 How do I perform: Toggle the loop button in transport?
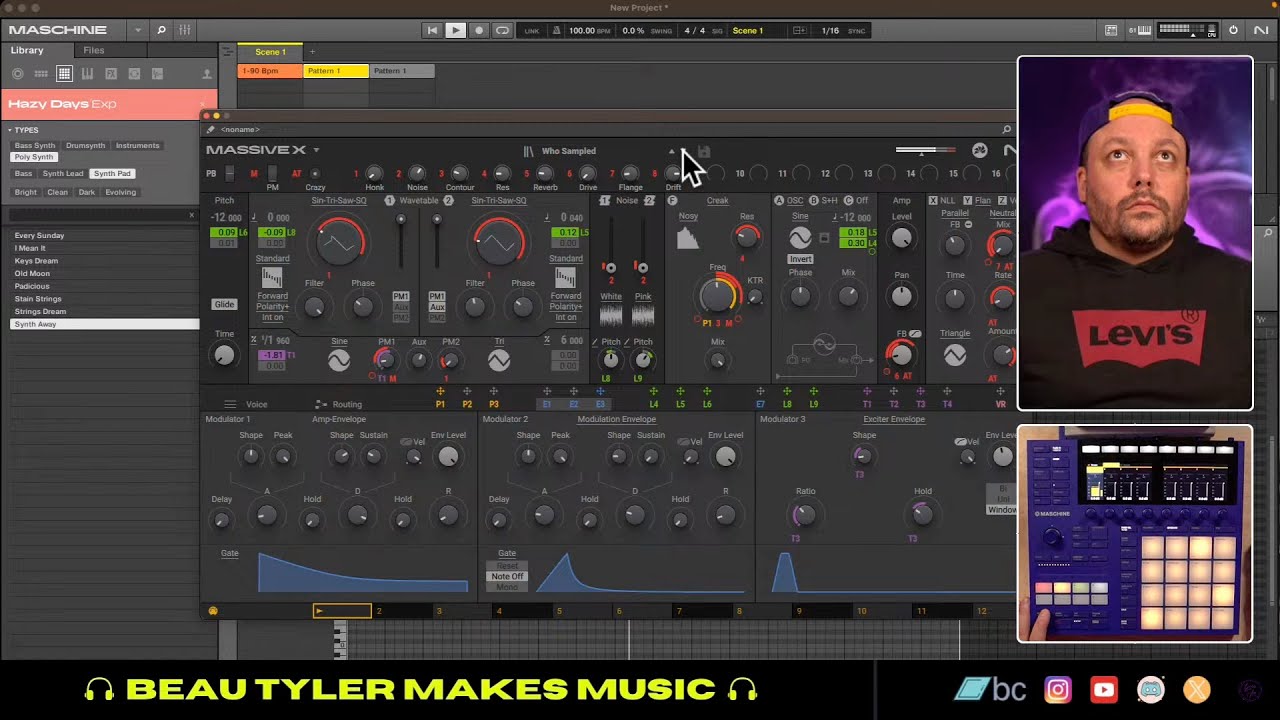click(502, 30)
